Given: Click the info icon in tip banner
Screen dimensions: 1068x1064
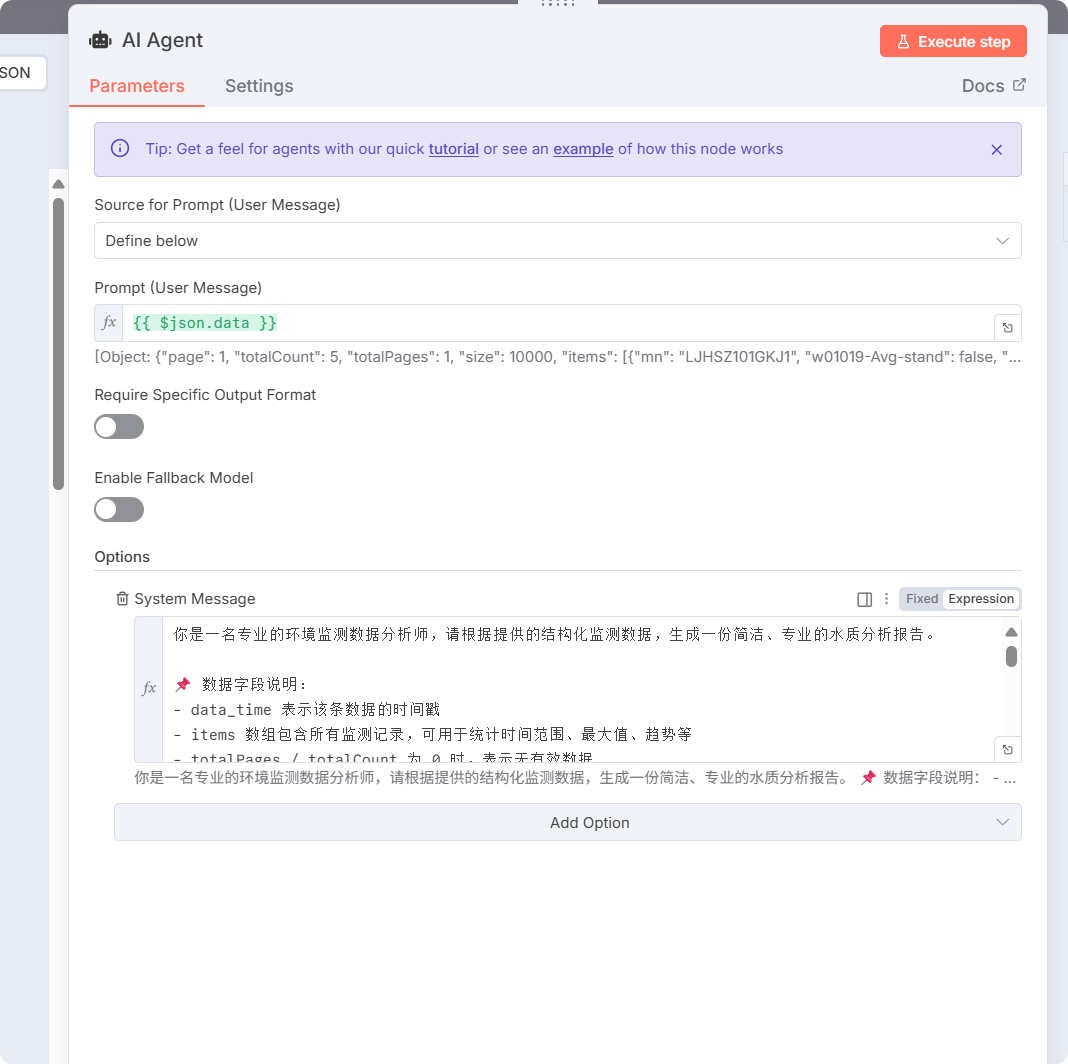Looking at the screenshot, I should pyautogui.click(x=120, y=148).
